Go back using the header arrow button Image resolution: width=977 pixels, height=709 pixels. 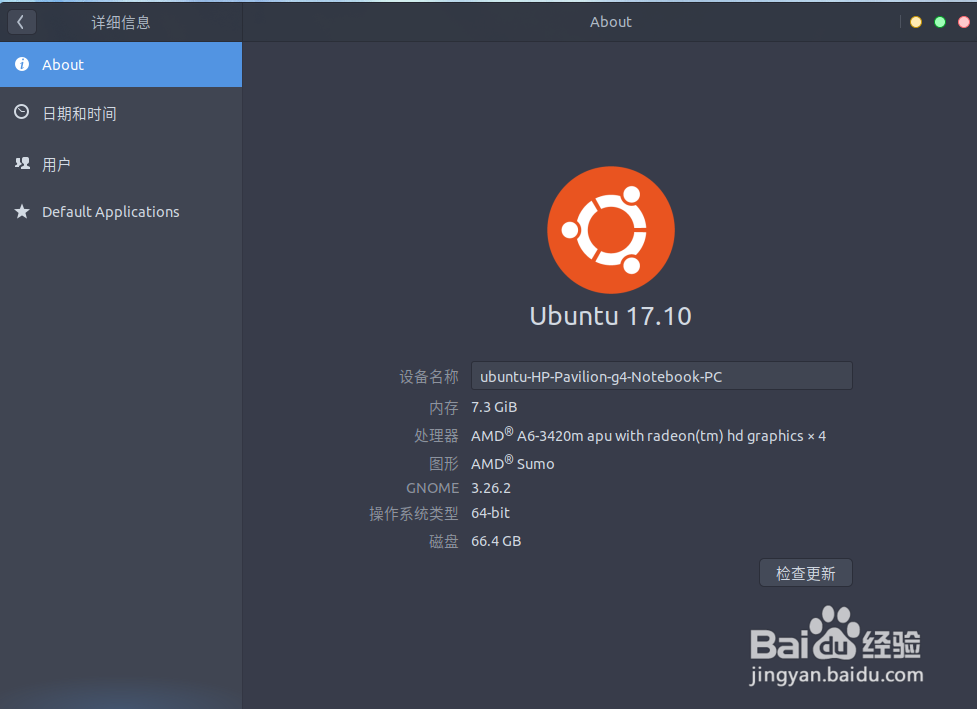click(21, 22)
